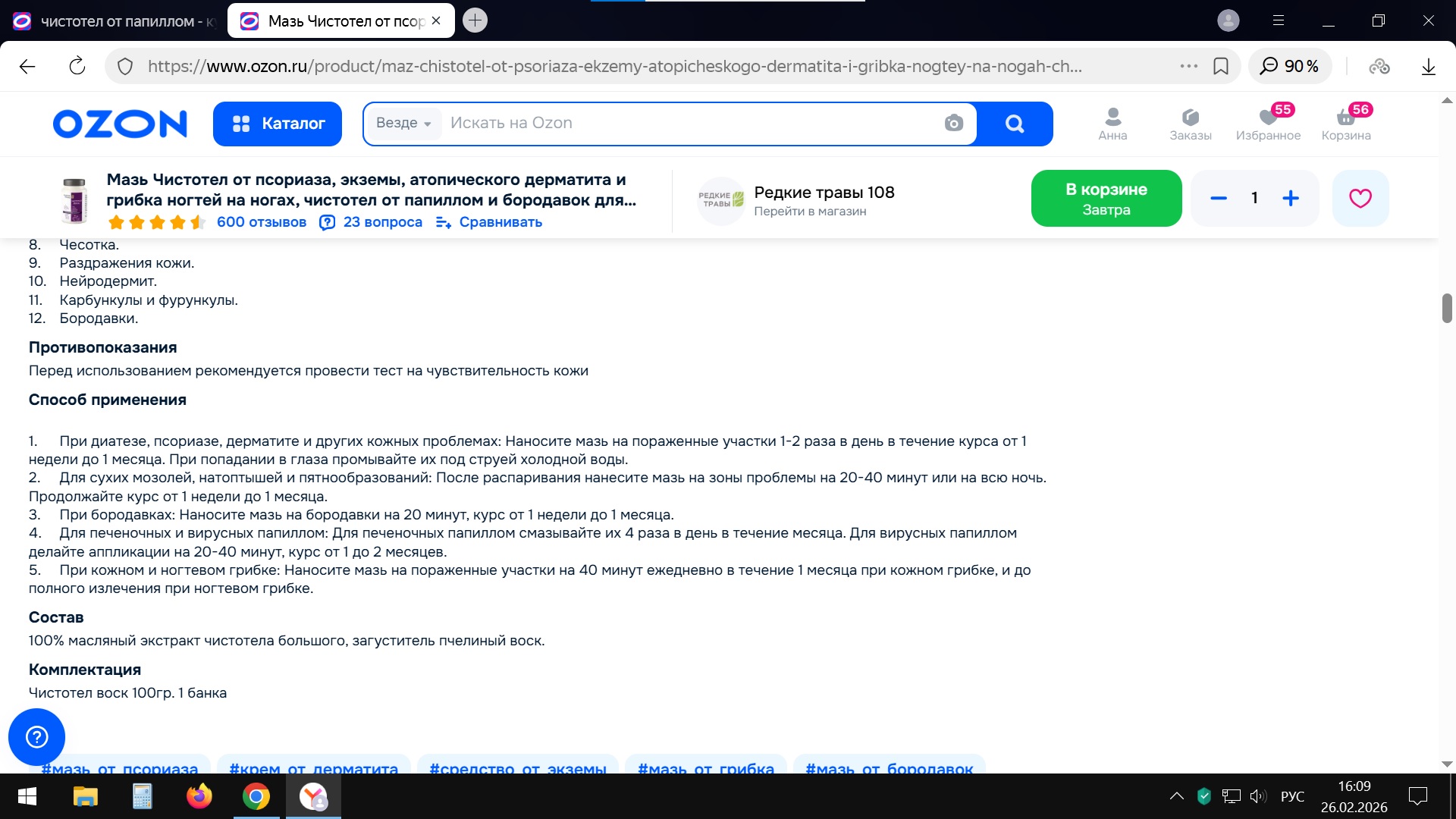Viewport: 1456px width, 819px height.
Task: Open the 600 отзывов reviews link
Action: click(x=261, y=222)
